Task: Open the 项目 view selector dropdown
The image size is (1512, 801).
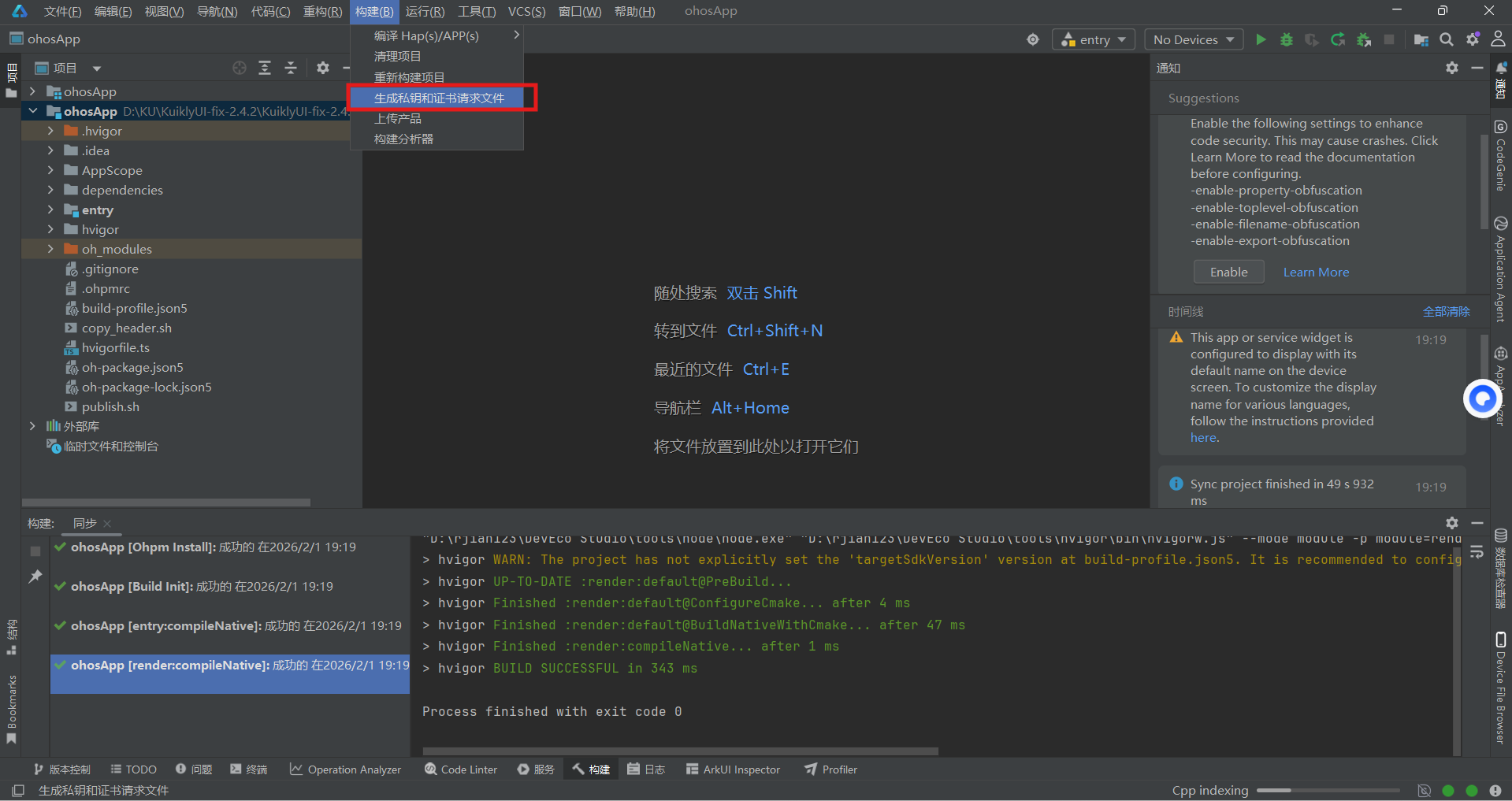Action: click(x=68, y=68)
